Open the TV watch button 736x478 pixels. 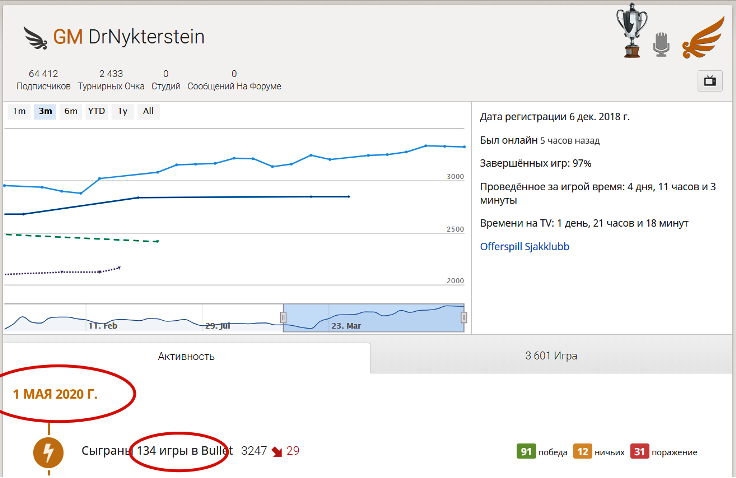point(710,81)
